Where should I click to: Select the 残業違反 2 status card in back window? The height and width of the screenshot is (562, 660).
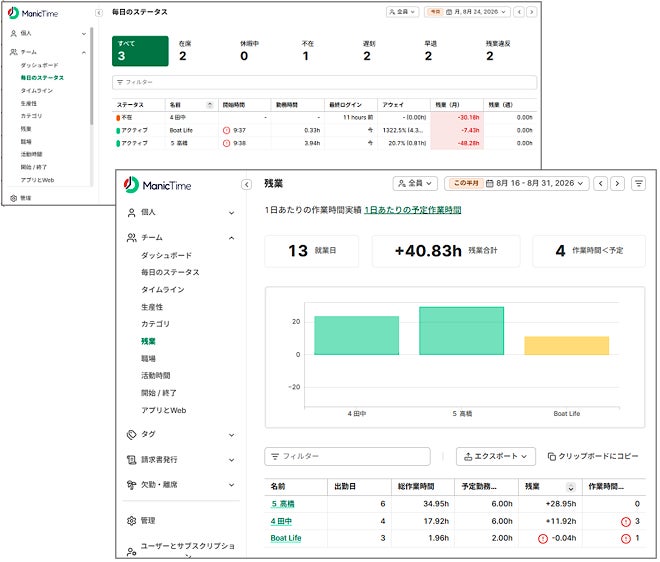[x=508, y=51]
